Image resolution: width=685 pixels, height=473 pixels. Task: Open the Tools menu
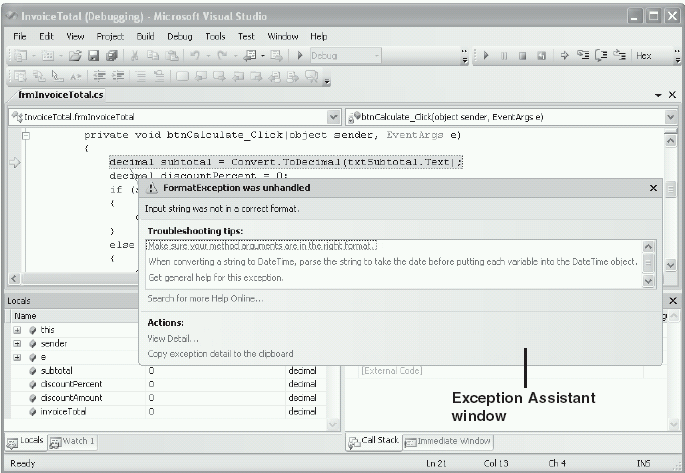click(x=215, y=36)
